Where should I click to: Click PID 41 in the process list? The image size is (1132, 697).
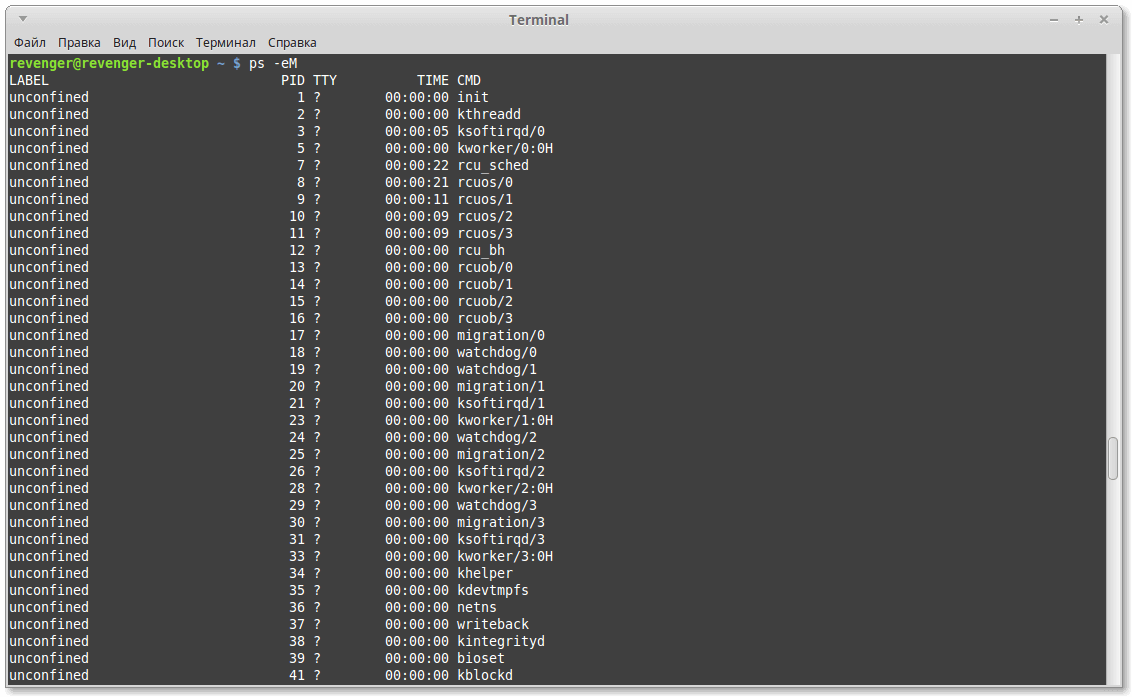pos(297,675)
